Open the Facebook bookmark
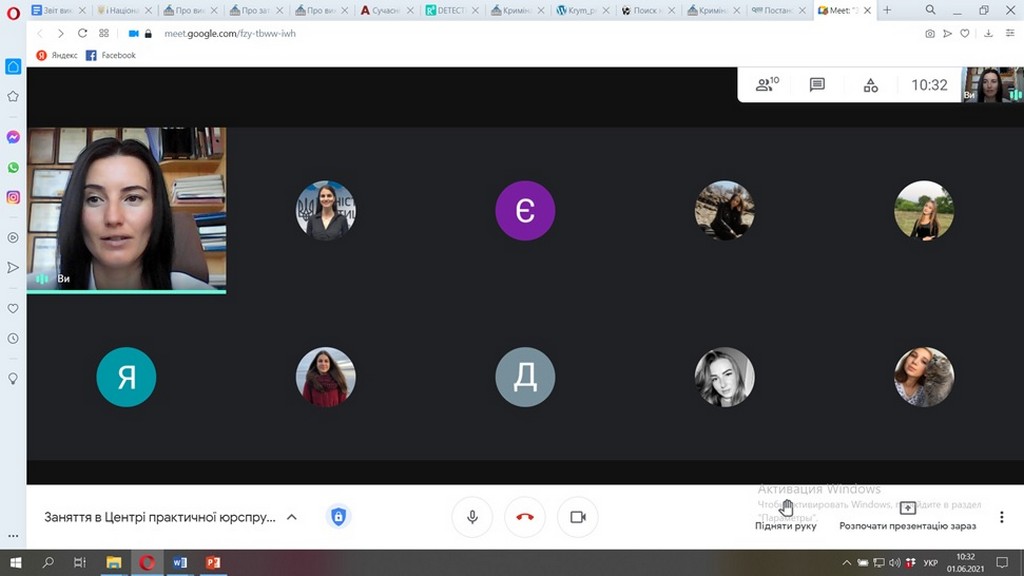 click(x=110, y=55)
